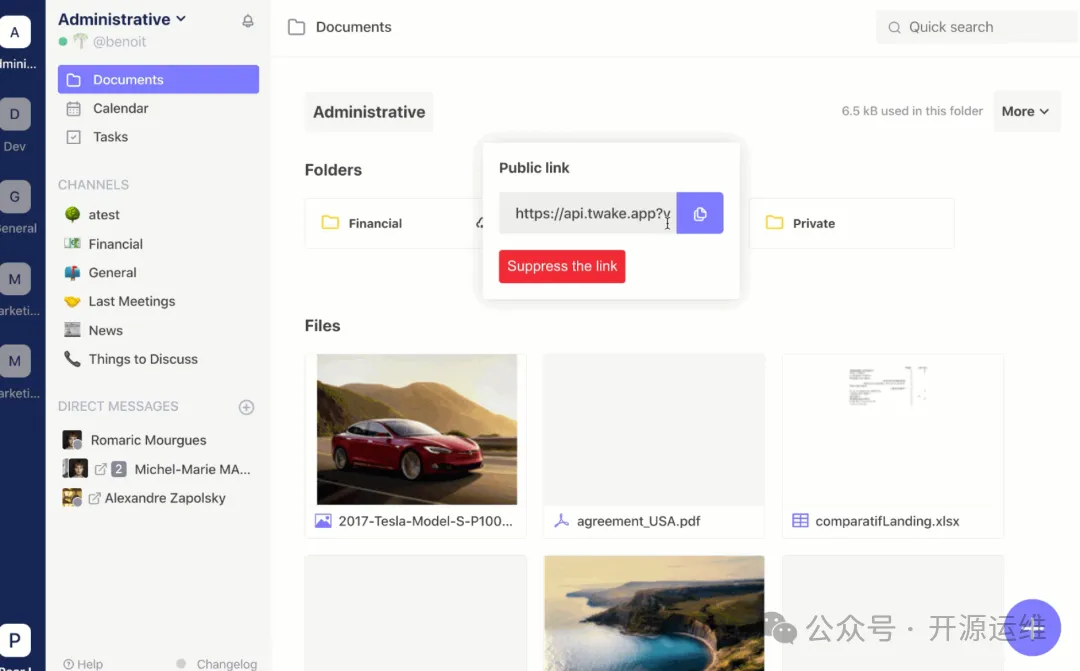Click the Quick search magnifier icon

[894, 27]
